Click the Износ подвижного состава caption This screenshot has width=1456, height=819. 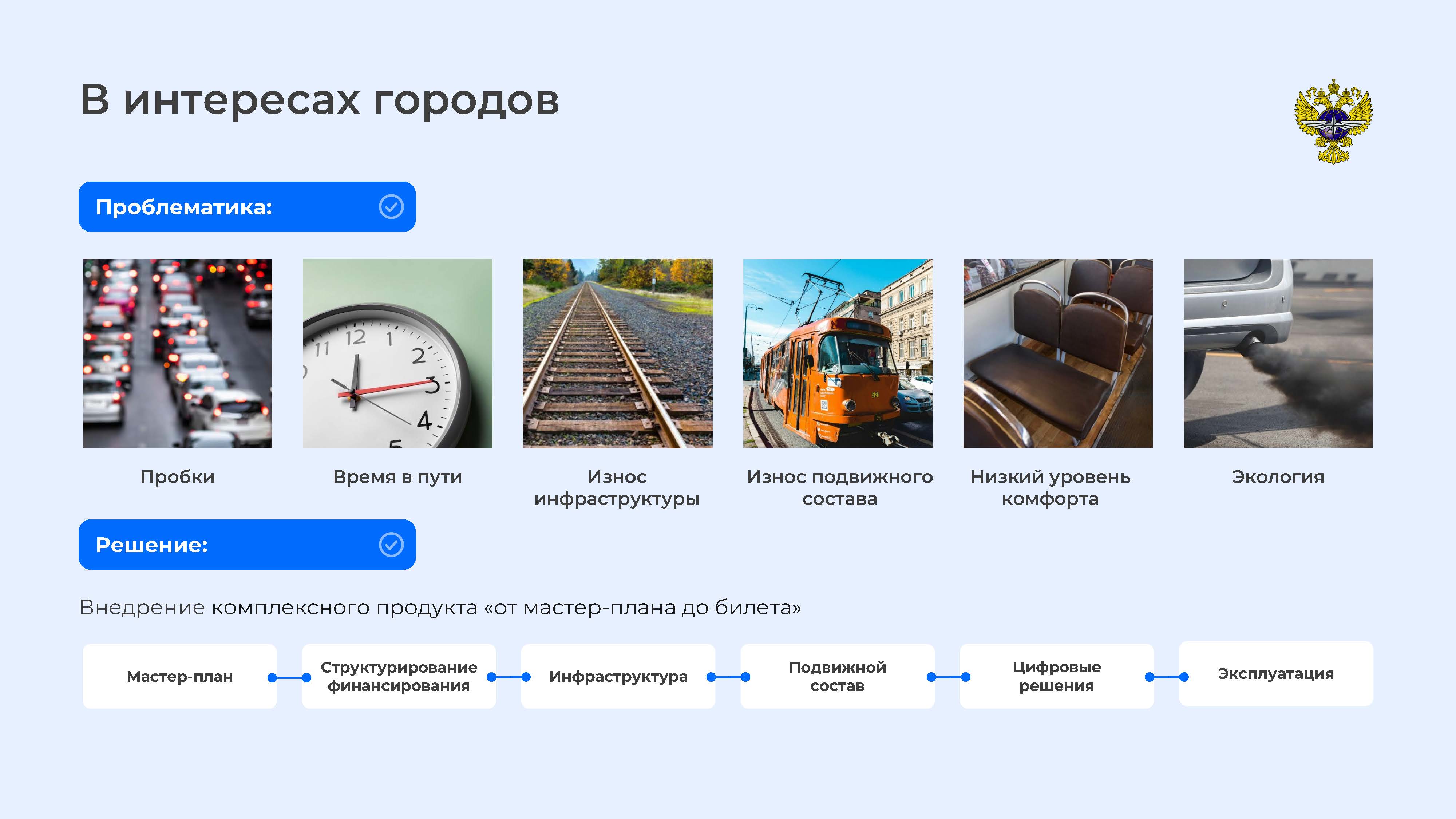point(839,488)
